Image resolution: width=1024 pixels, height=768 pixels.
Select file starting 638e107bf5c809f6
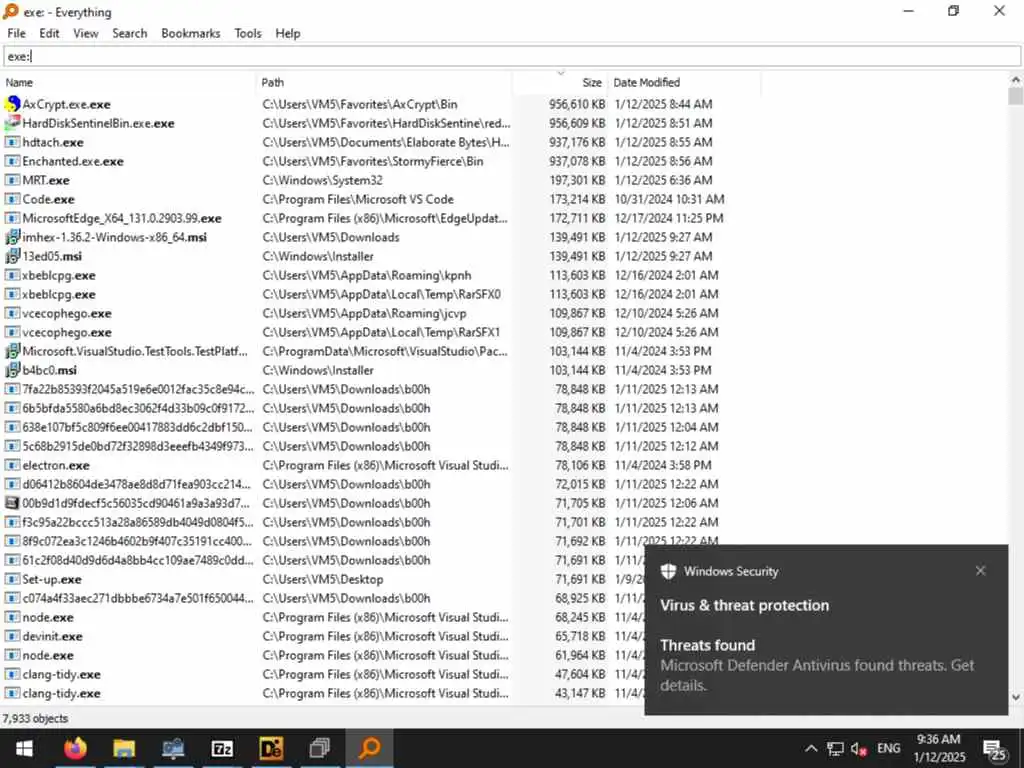click(x=138, y=427)
